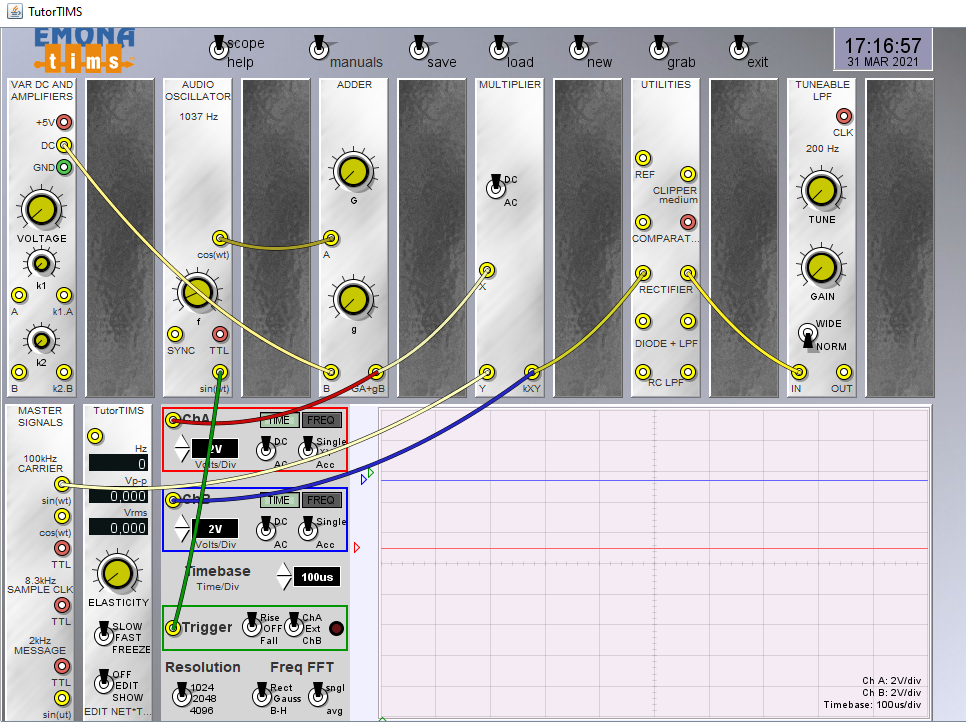Lower ChB Volts/Div using the down arrow
Screen dimensions: 966x723
coord(182,535)
